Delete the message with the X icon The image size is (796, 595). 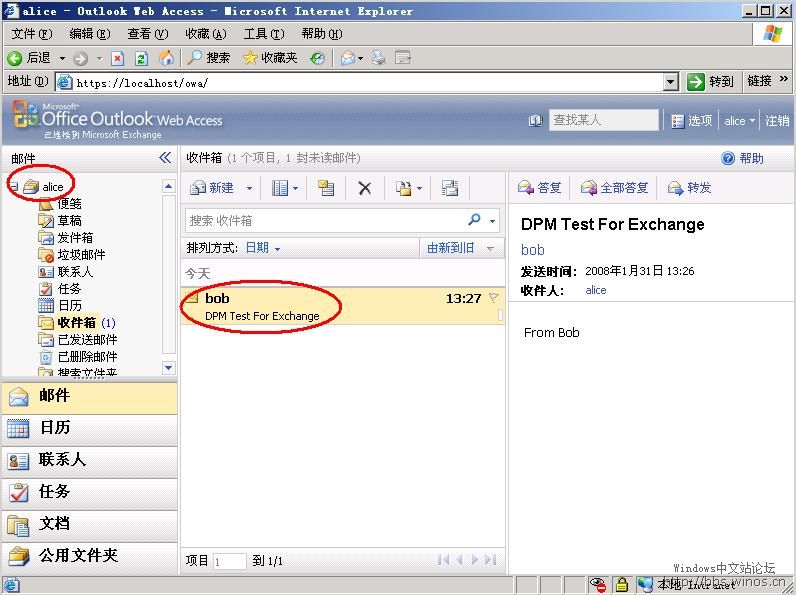365,188
